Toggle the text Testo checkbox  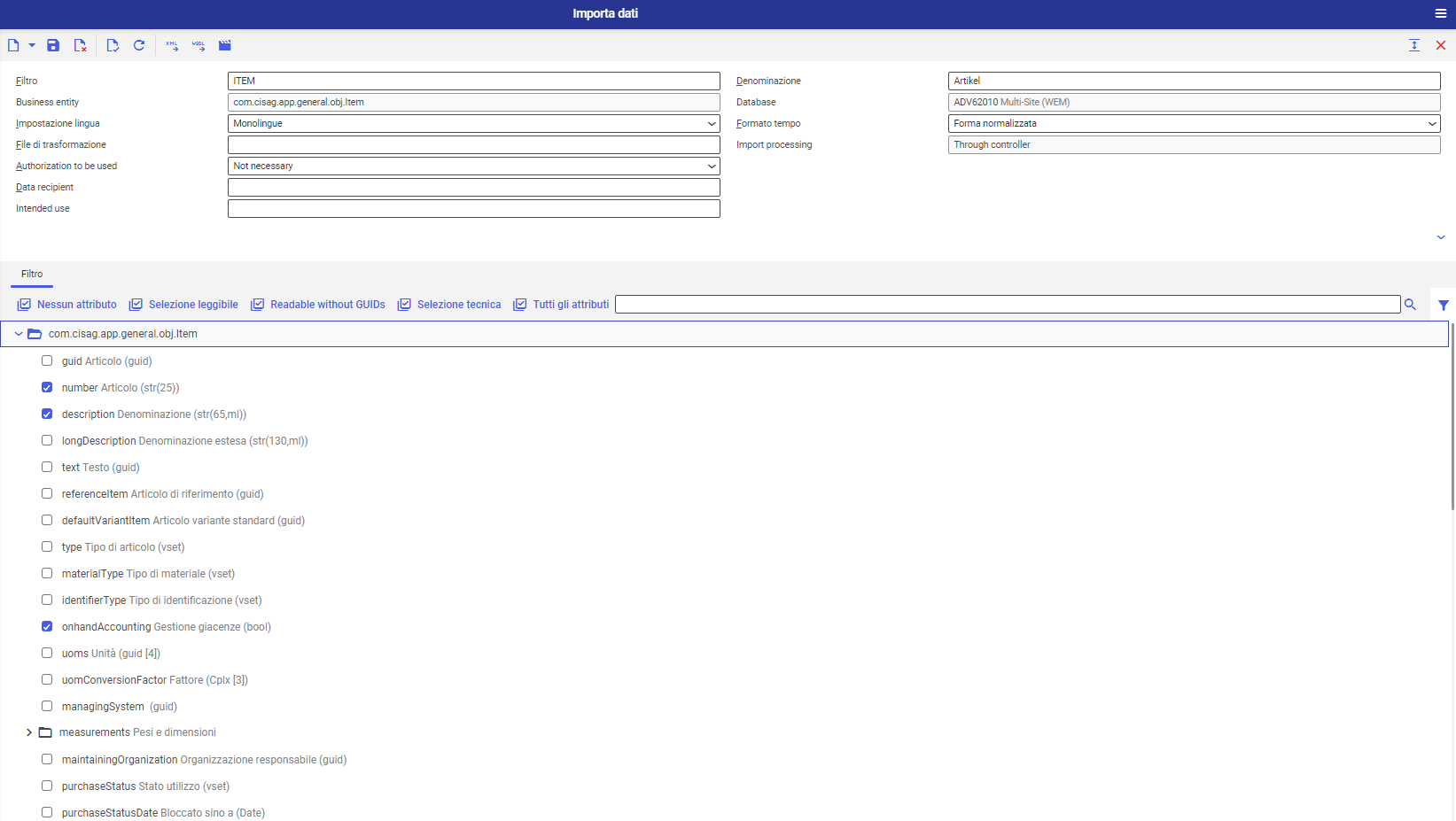pos(47,467)
